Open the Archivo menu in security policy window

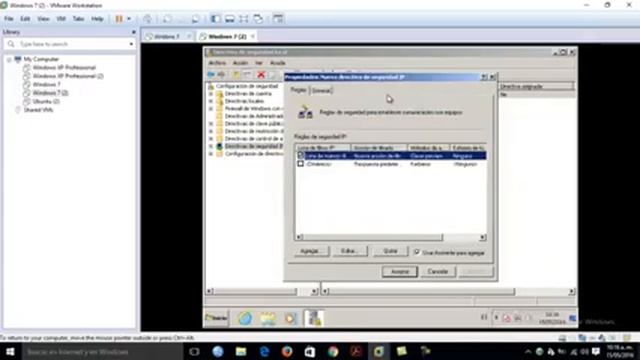tap(217, 63)
